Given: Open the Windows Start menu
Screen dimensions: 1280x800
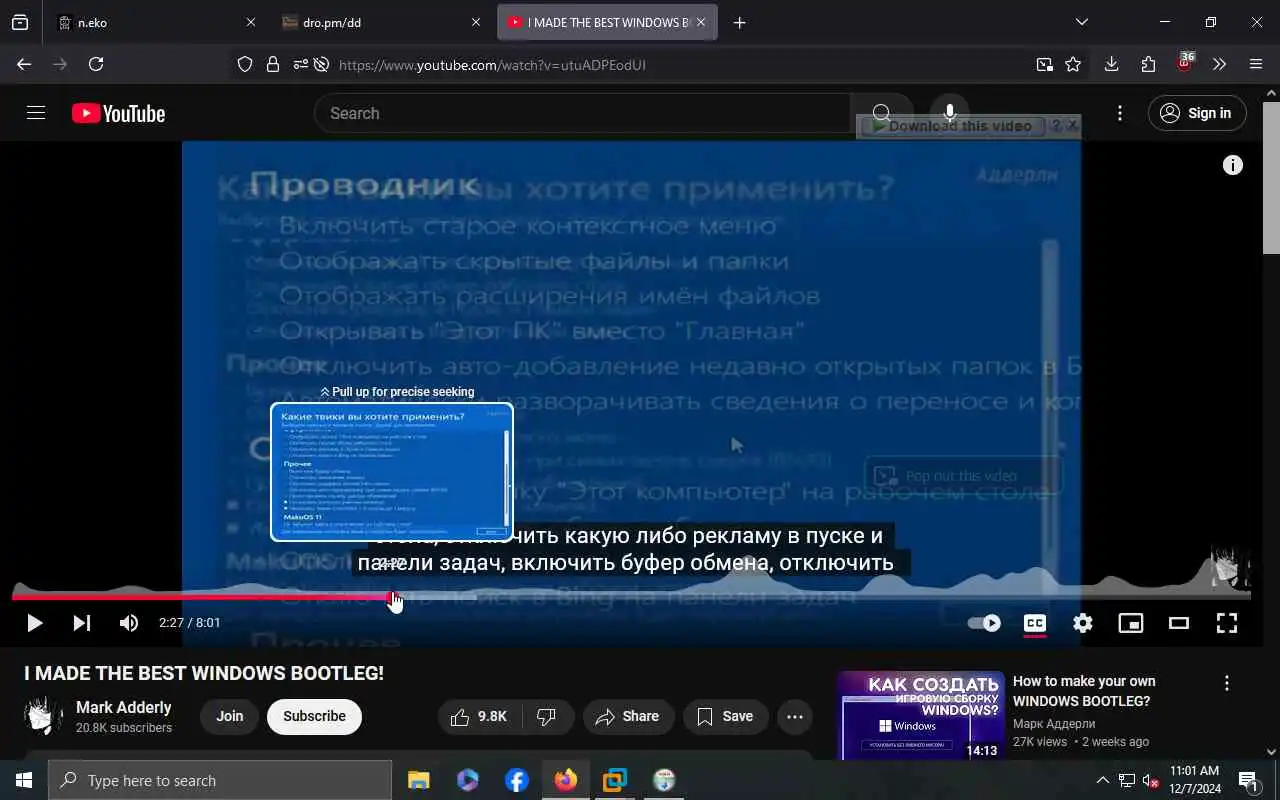Looking at the screenshot, I should pos(24,780).
